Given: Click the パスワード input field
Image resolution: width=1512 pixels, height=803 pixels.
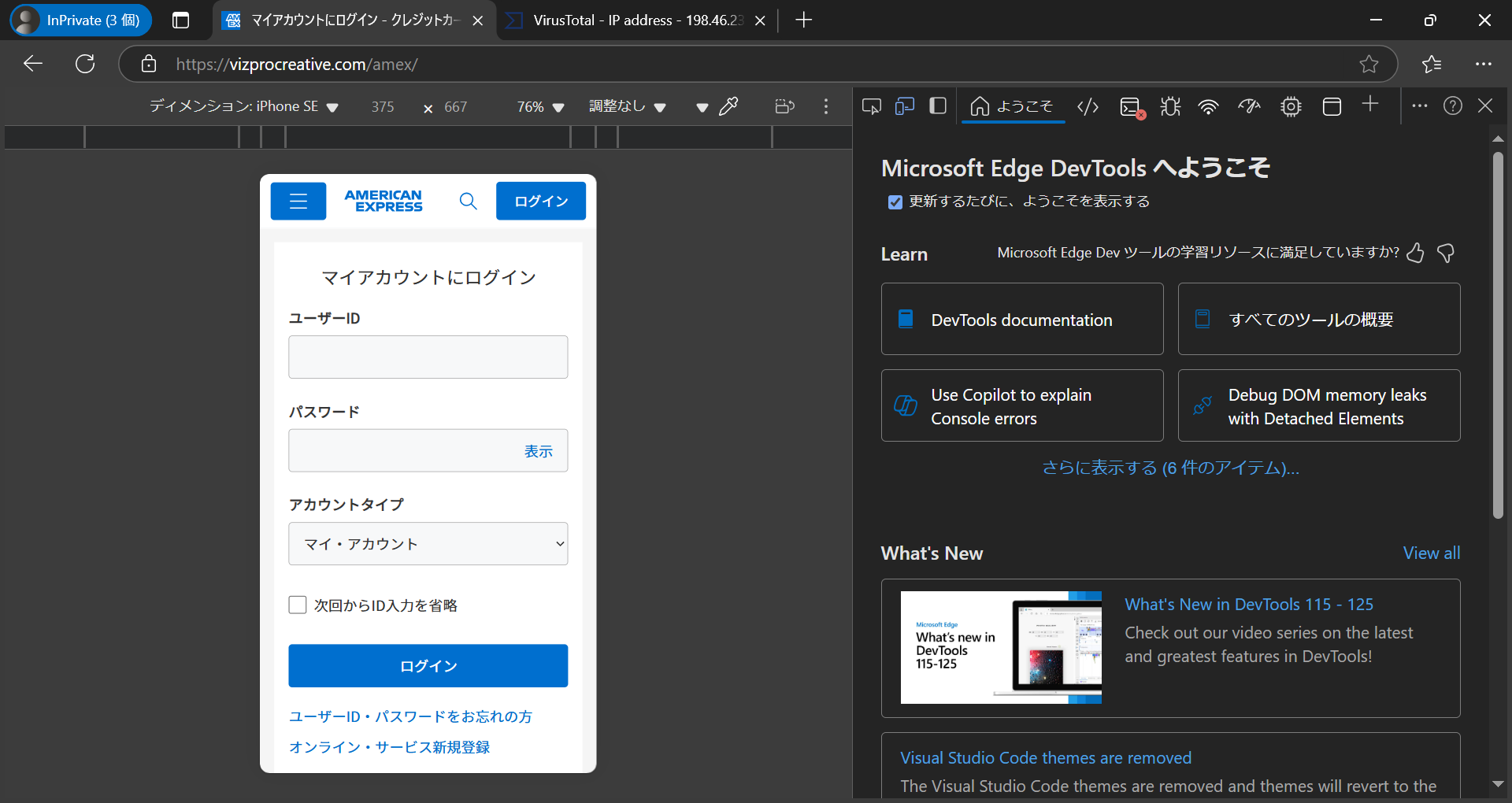Looking at the screenshot, I should 428,450.
